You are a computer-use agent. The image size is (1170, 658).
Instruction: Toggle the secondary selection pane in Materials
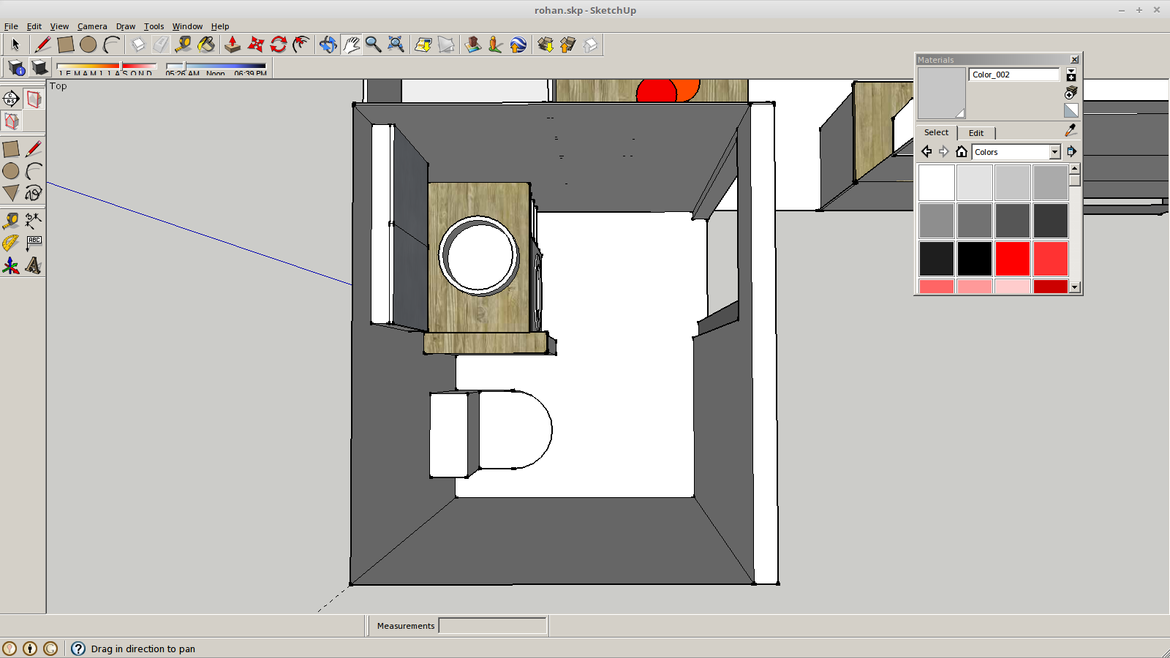tap(1071, 76)
